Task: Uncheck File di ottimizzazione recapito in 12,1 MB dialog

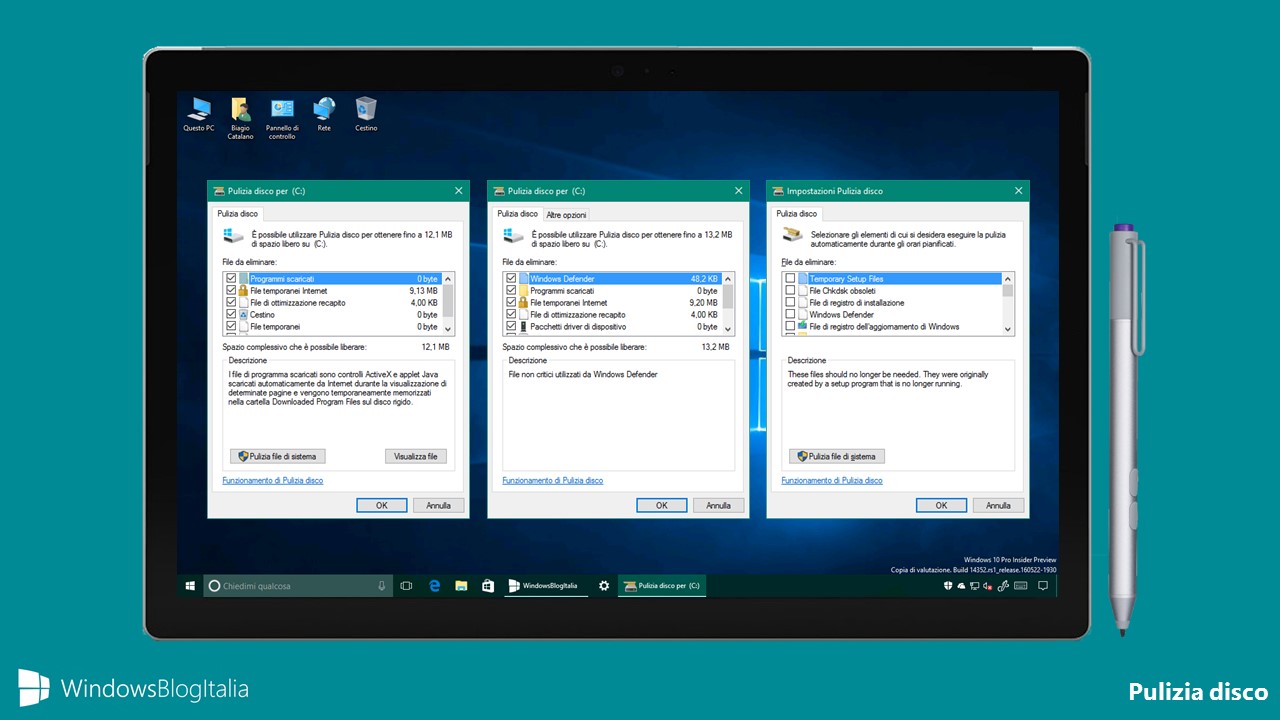Action: [231, 302]
